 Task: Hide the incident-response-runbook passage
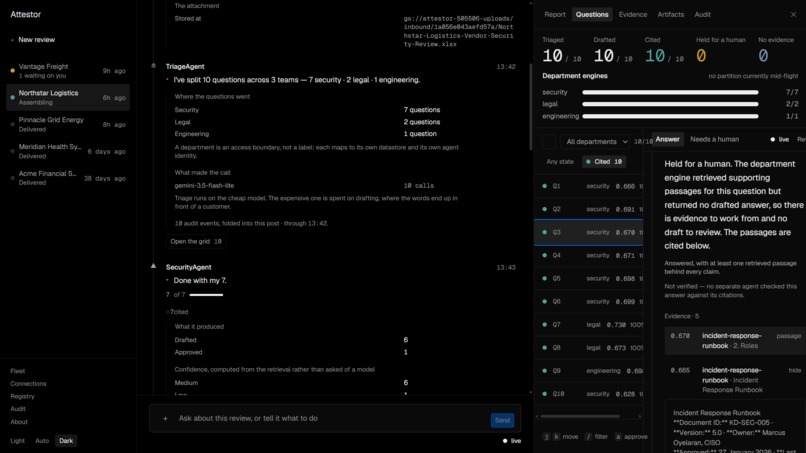coord(795,370)
